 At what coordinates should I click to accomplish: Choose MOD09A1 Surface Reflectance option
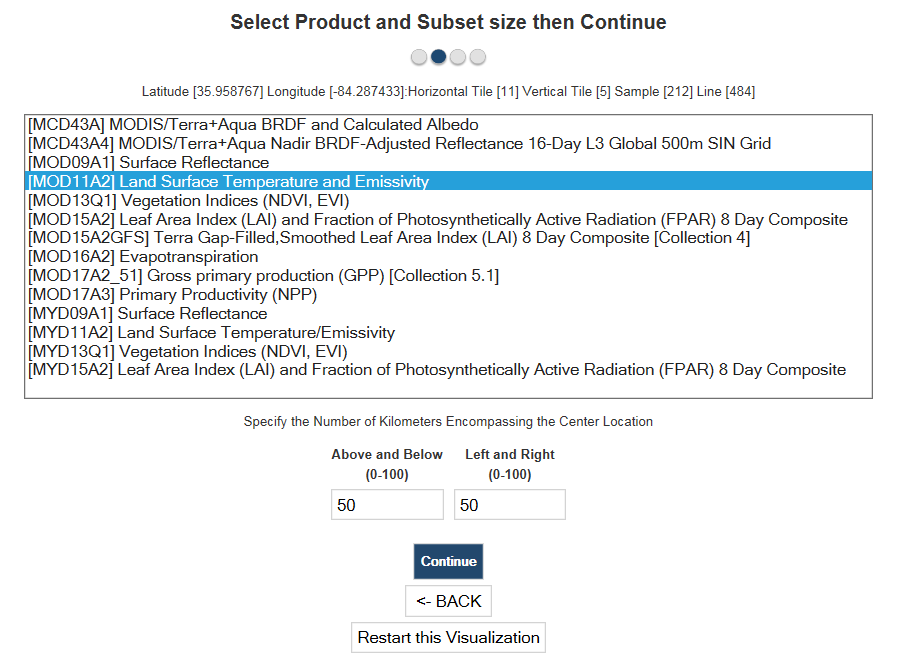[x=148, y=163]
